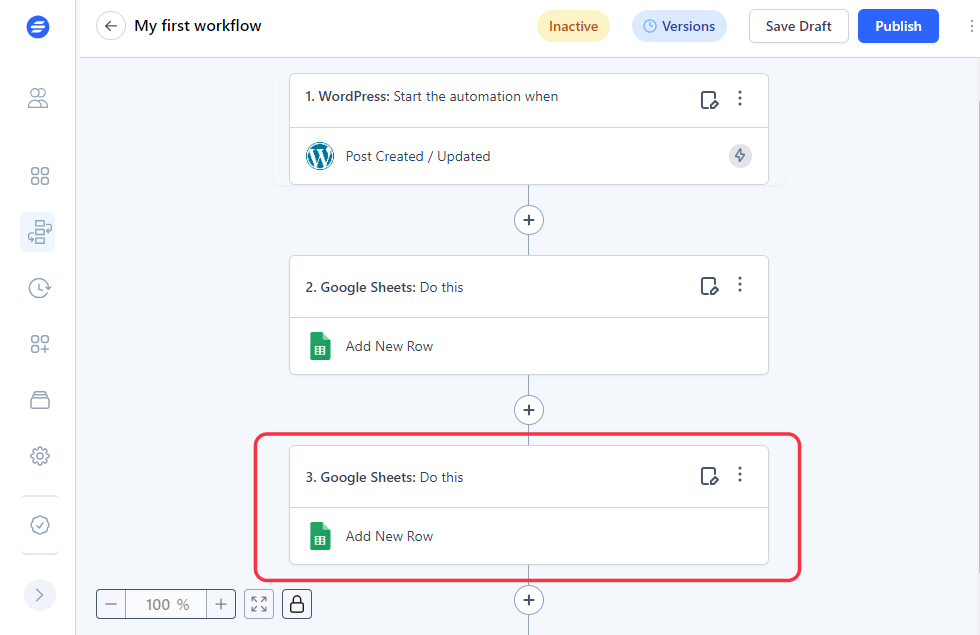Click the SureTriggers logo at top left
This screenshot has width=980, height=635.
click(x=38, y=27)
